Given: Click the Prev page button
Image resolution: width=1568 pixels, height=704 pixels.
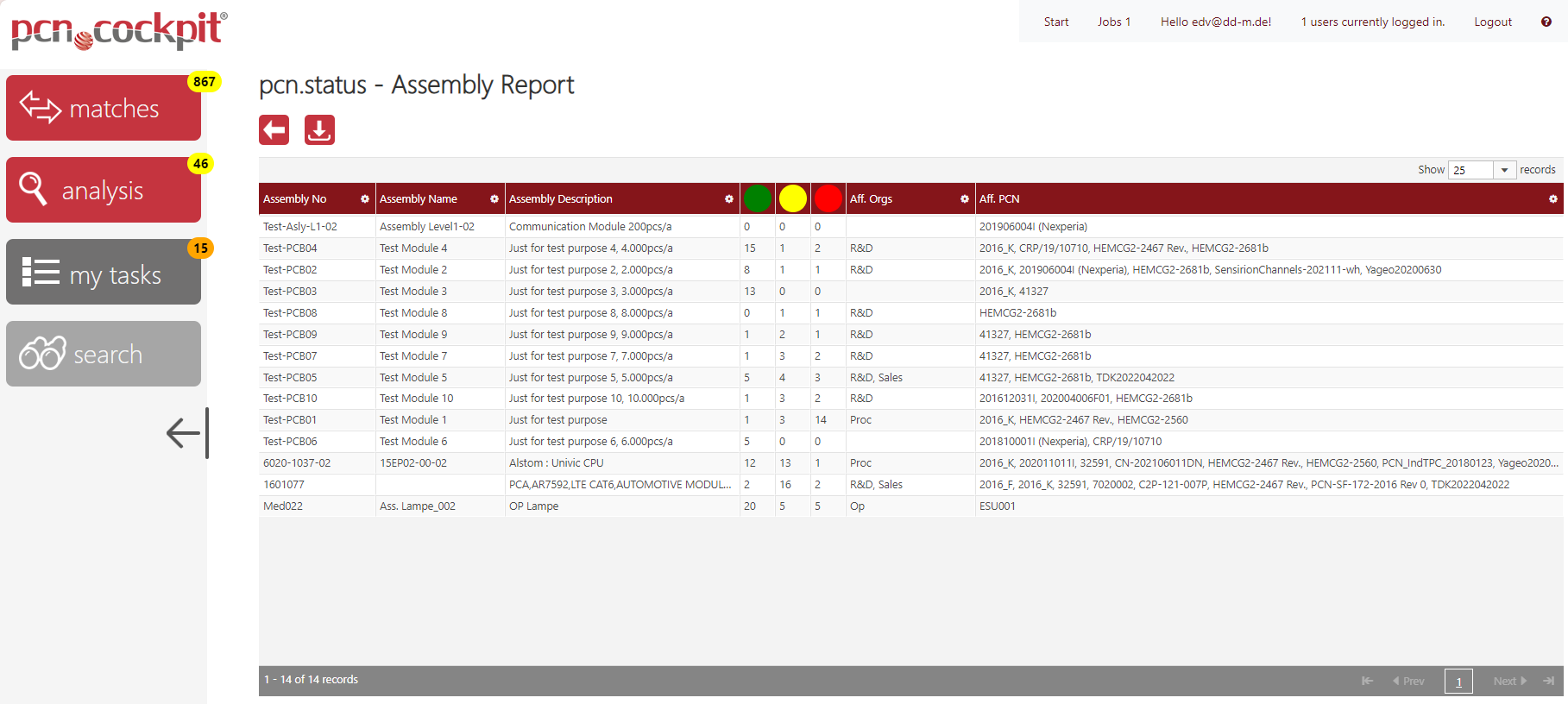Looking at the screenshot, I should 1408,681.
